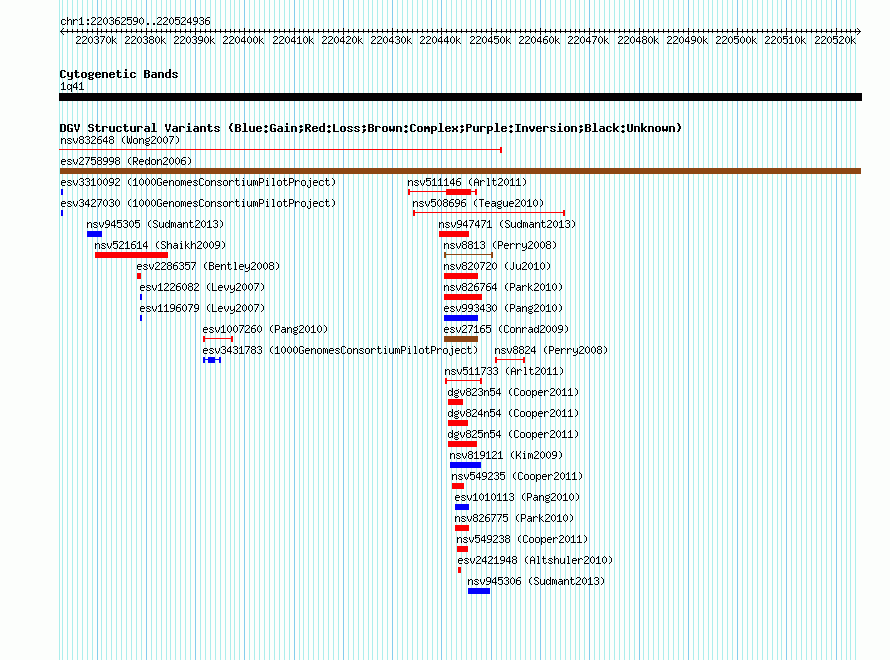Select nsv521614 (Shaikh2009) label

click(x=160, y=245)
